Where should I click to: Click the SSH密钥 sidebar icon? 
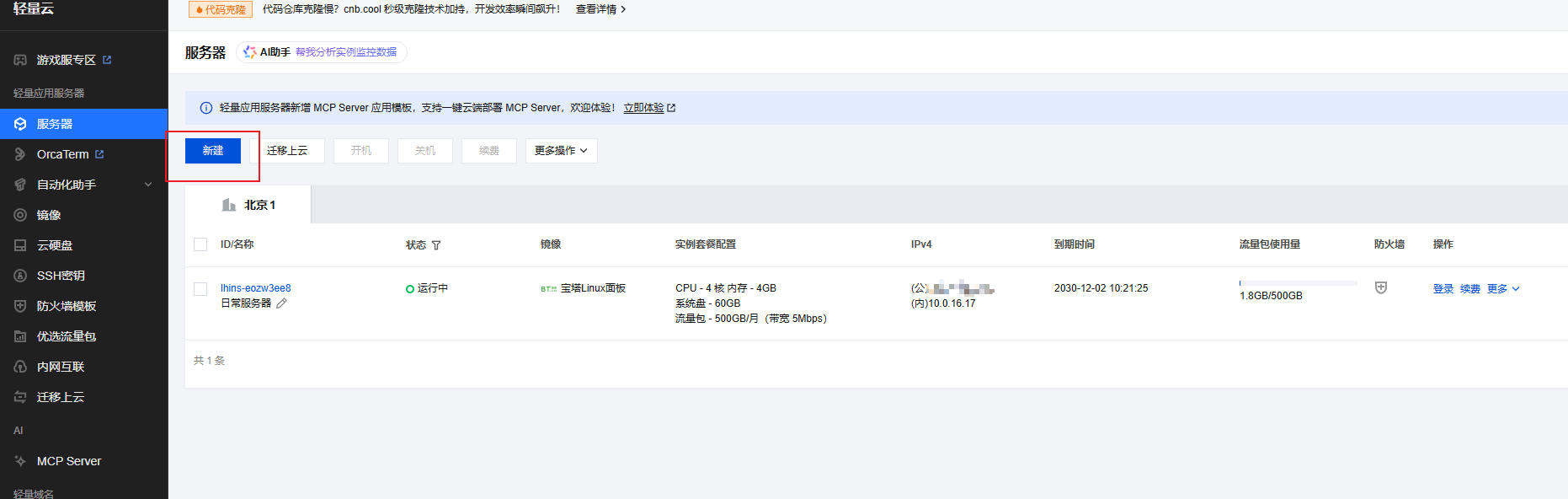pos(20,276)
